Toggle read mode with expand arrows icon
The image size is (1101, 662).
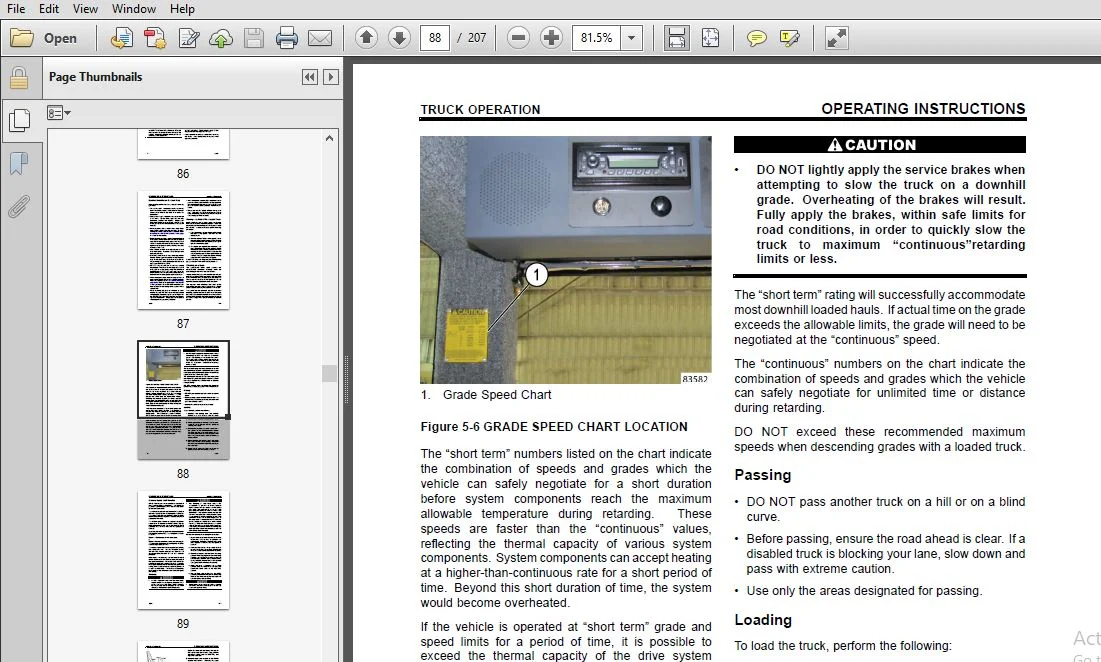836,38
